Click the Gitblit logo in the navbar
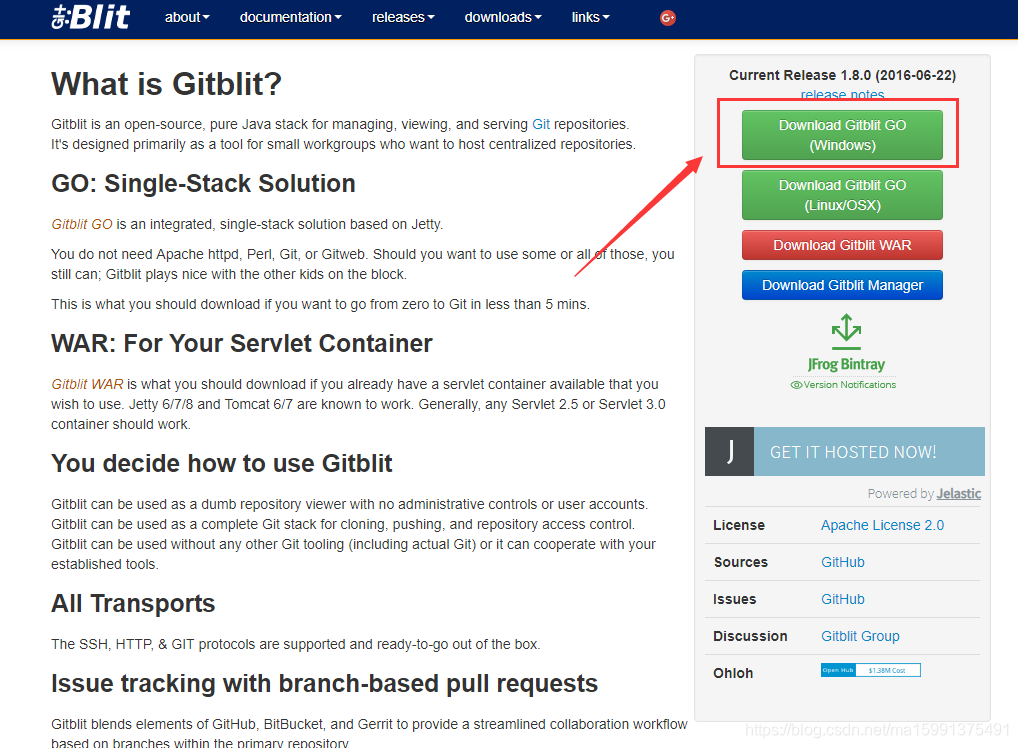Image resolution: width=1018 pixels, height=748 pixels. pos(91,17)
